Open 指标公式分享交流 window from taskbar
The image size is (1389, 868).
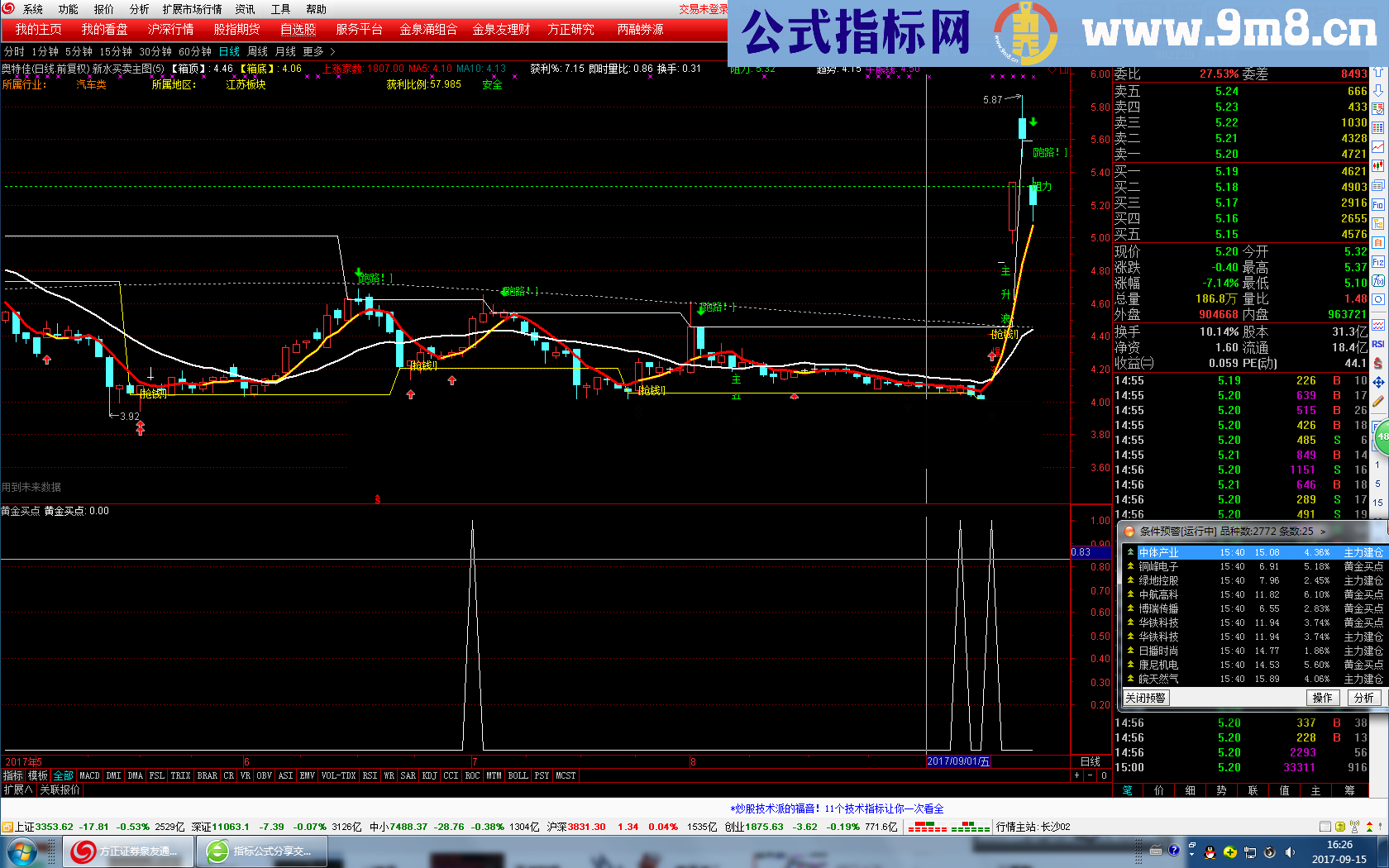[x=262, y=851]
